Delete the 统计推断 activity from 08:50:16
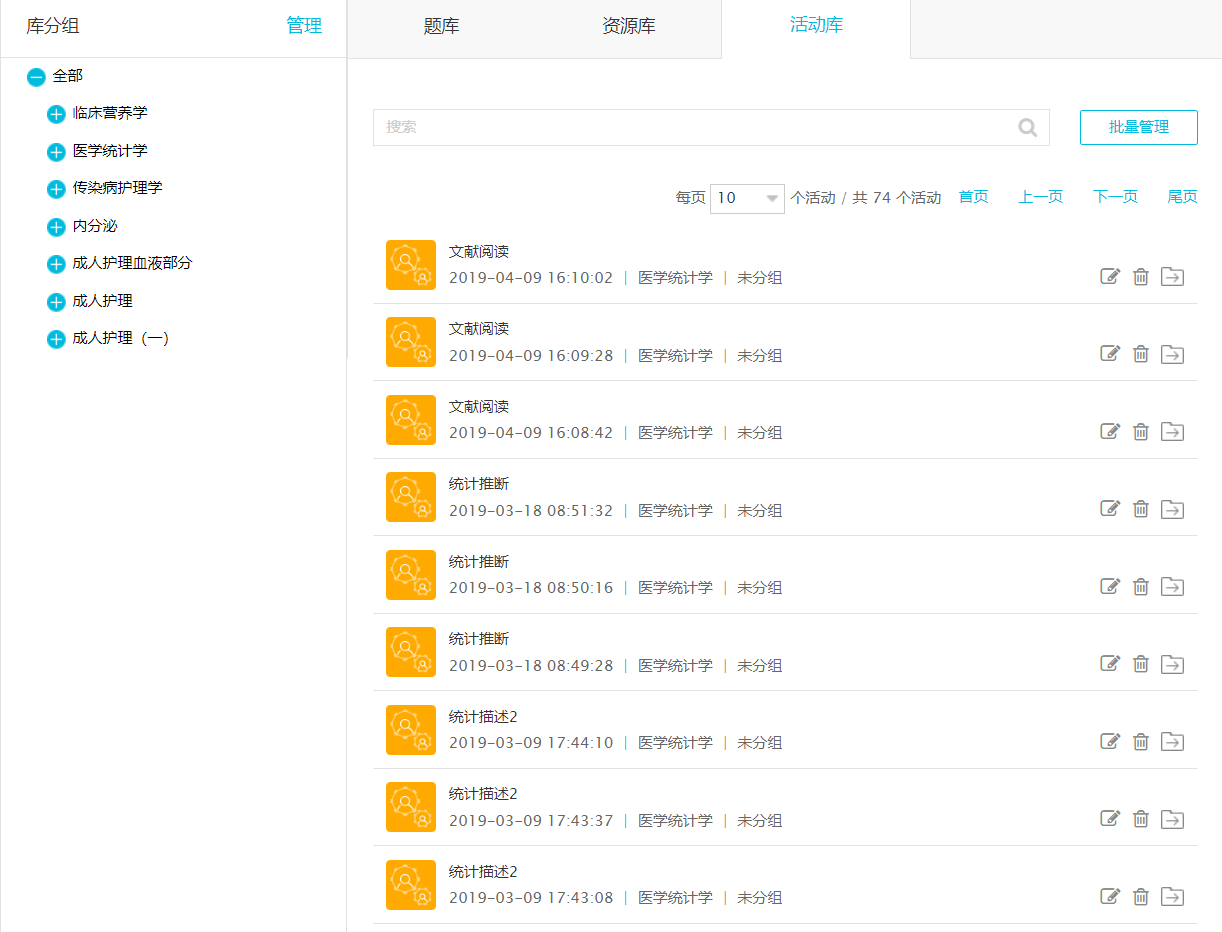This screenshot has width=1222, height=932. click(1140, 587)
